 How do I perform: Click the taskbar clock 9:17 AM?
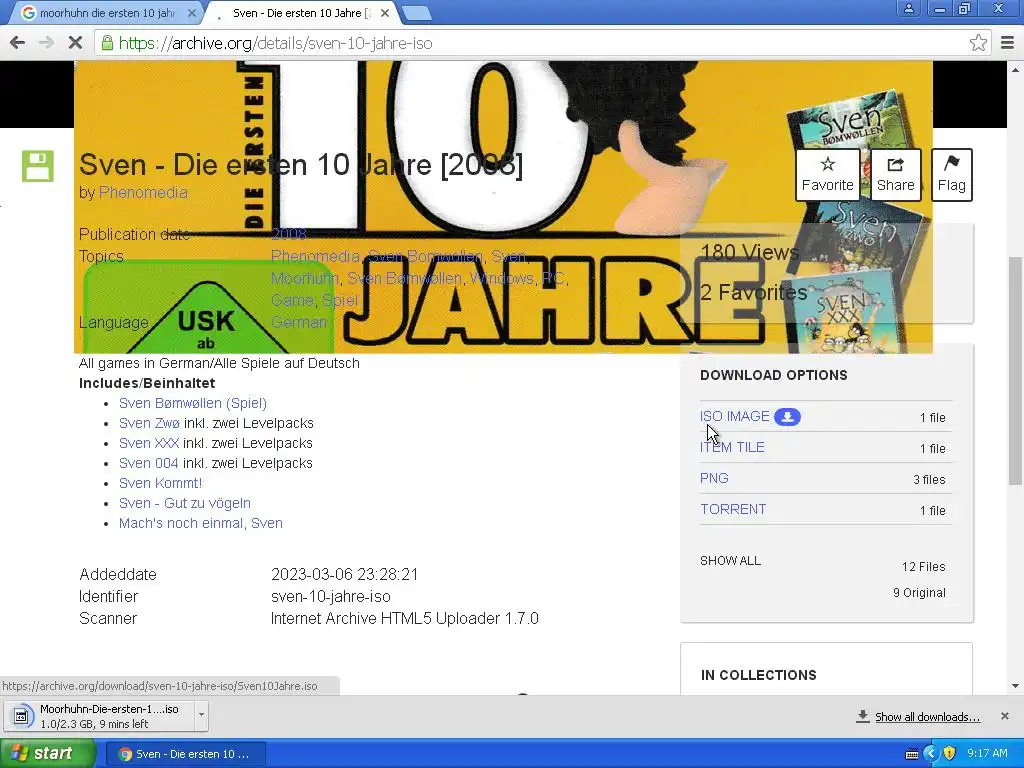point(987,754)
